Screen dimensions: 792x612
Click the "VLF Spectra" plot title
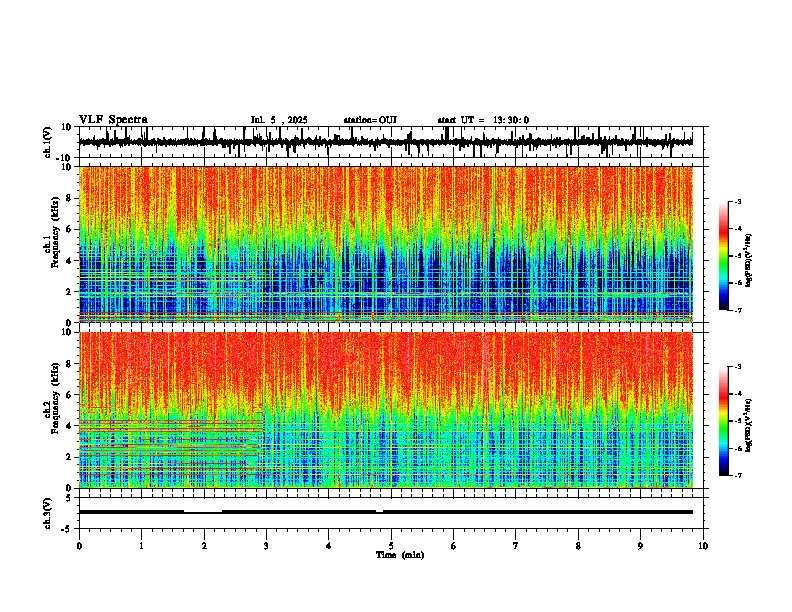(x=113, y=120)
